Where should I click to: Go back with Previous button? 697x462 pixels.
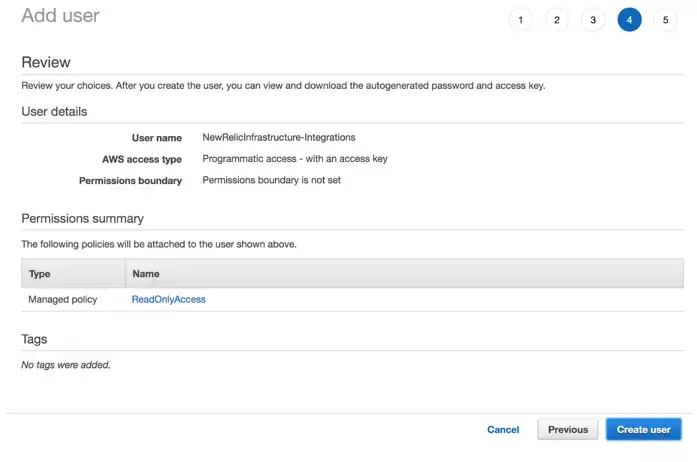click(567, 429)
